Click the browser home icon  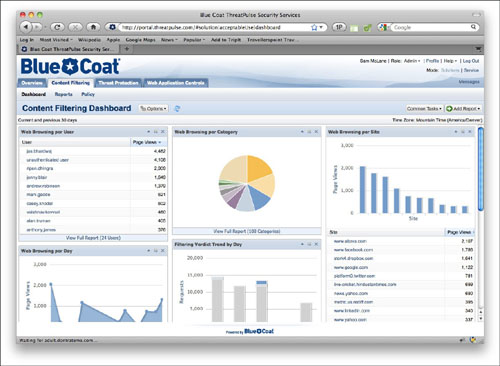tap(93, 27)
